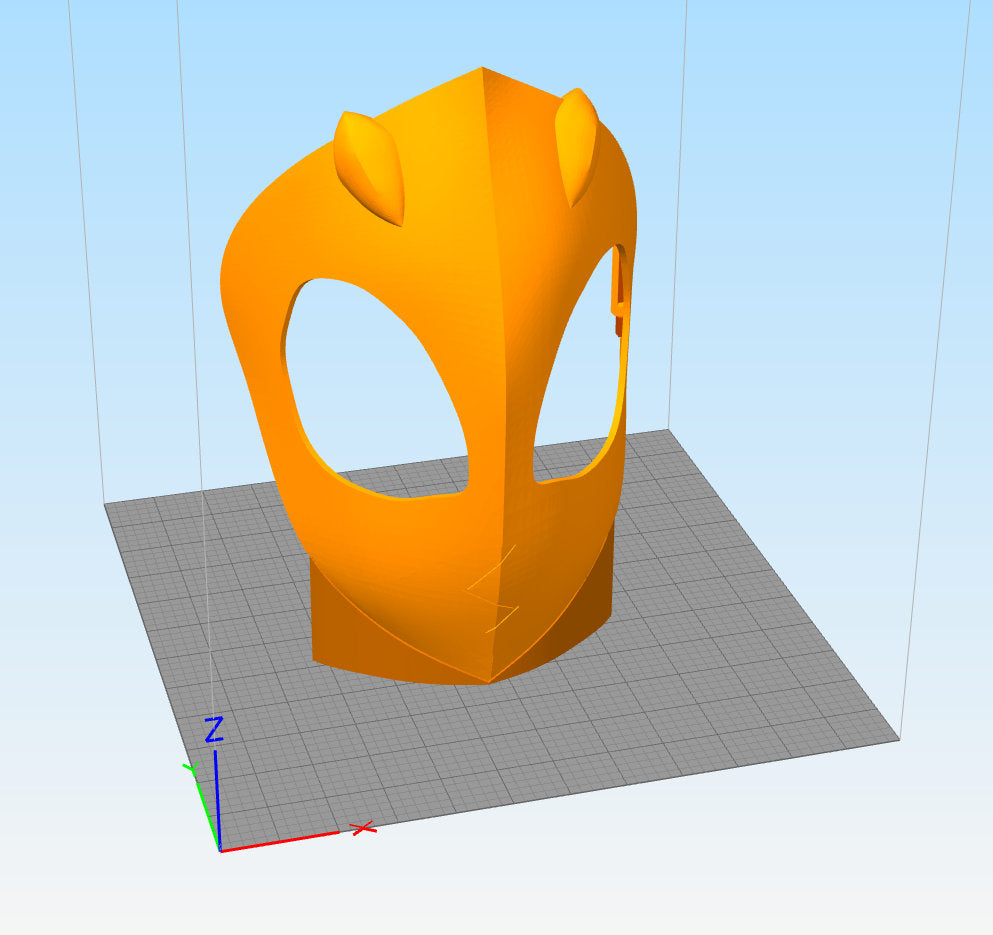Click the red X axis marker
This screenshot has width=993, height=935.
click(x=364, y=828)
